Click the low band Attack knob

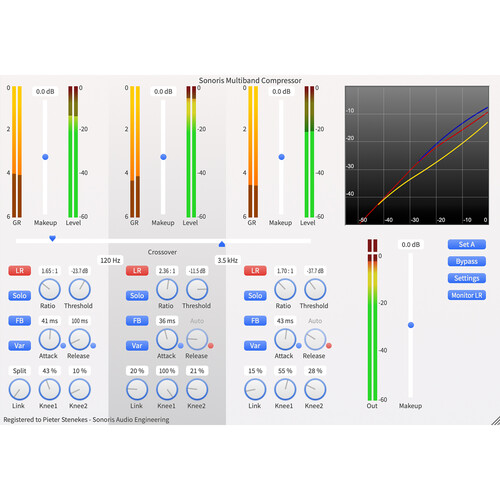[50, 339]
